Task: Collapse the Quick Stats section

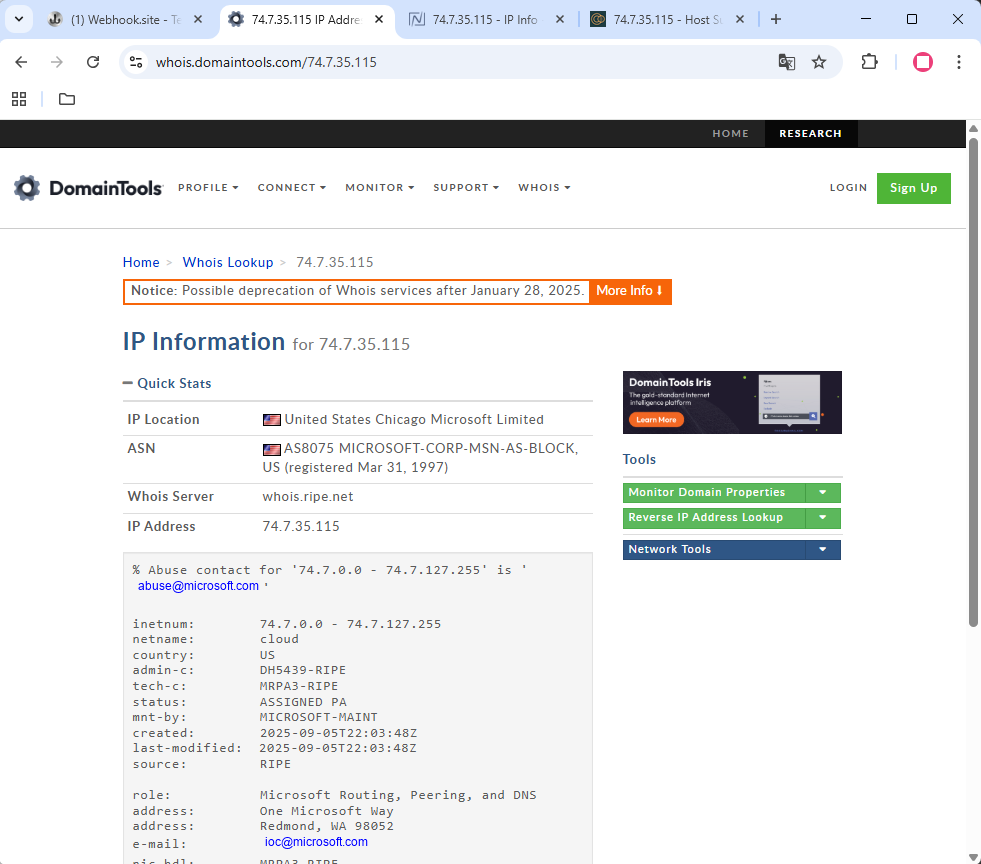Action: click(x=167, y=384)
